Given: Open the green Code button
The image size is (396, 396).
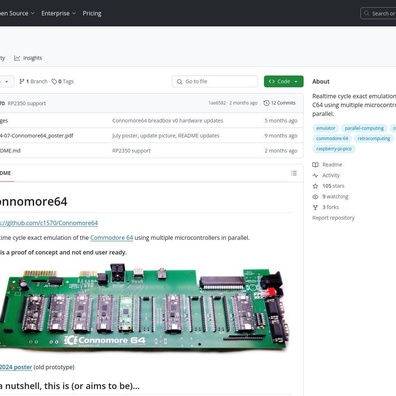Looking at the screenshot, I should point(284,81).
